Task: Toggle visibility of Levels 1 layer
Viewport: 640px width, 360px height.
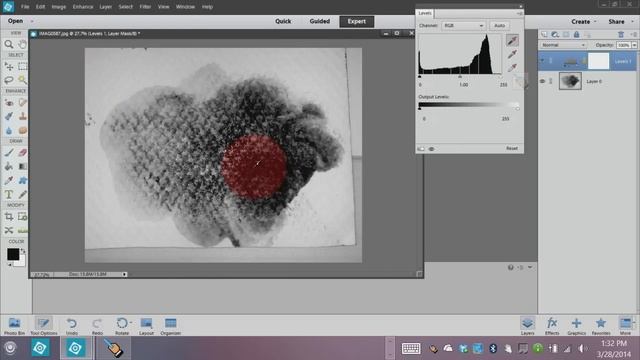Action: 542,61
